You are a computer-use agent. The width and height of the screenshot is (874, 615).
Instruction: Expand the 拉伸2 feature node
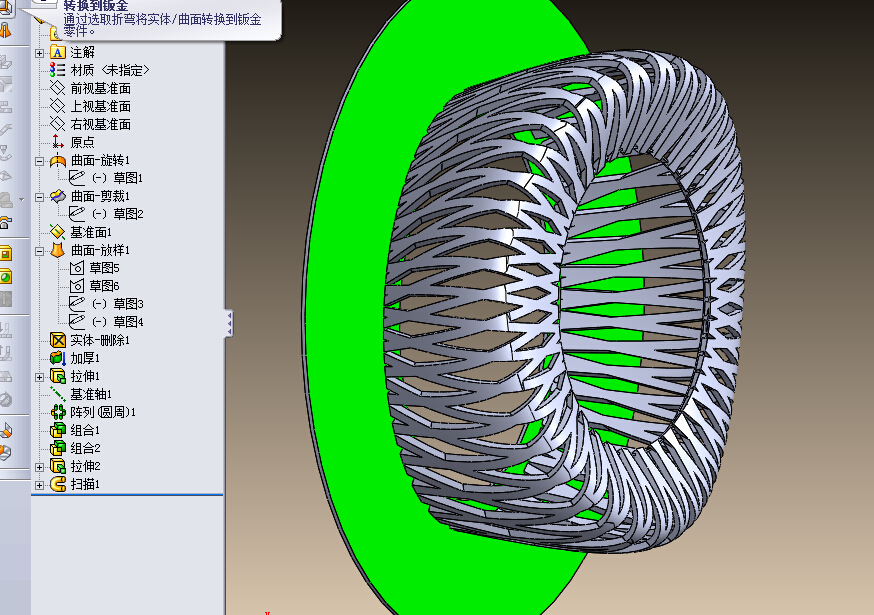click(x=39, y=467)
